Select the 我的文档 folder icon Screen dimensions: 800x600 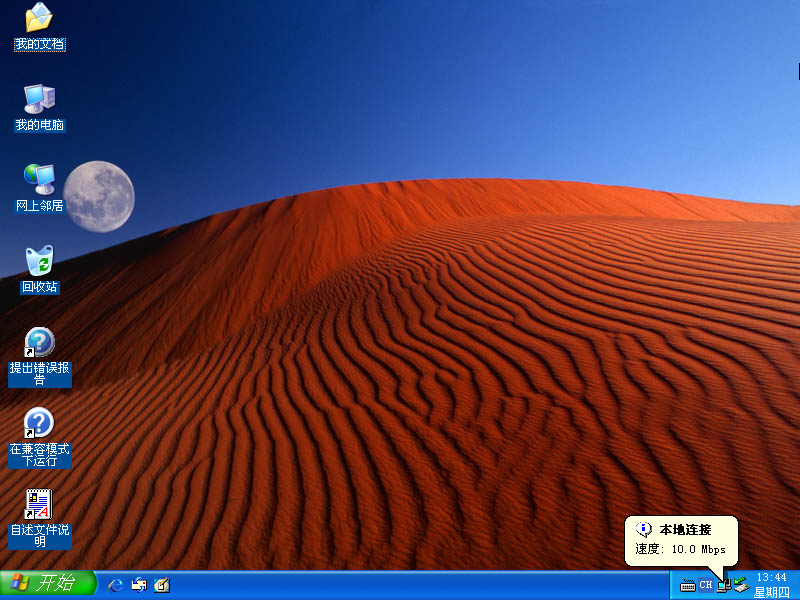click(x=39, y=17)
